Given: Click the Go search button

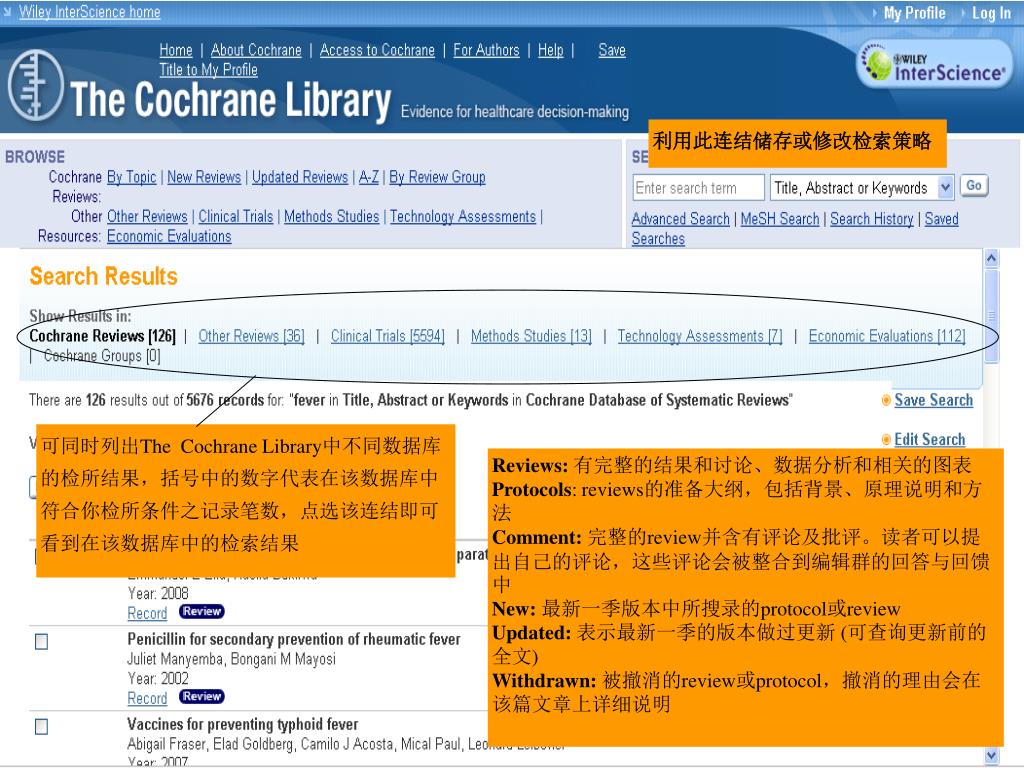Looking at the screenshot, I should (974, 186).
